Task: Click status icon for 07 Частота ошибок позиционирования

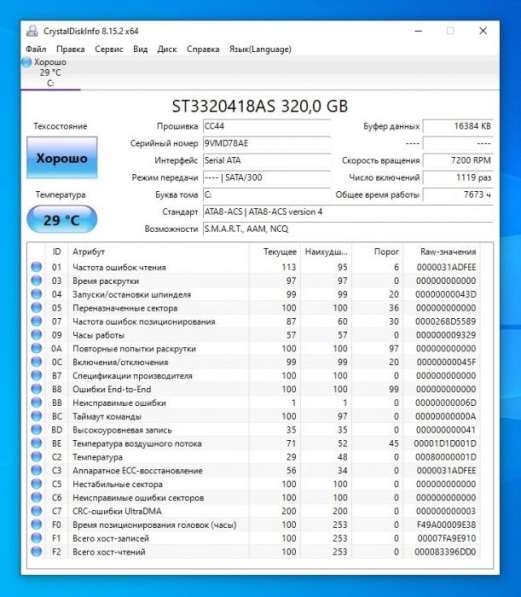Action: [x=36, y=321]
